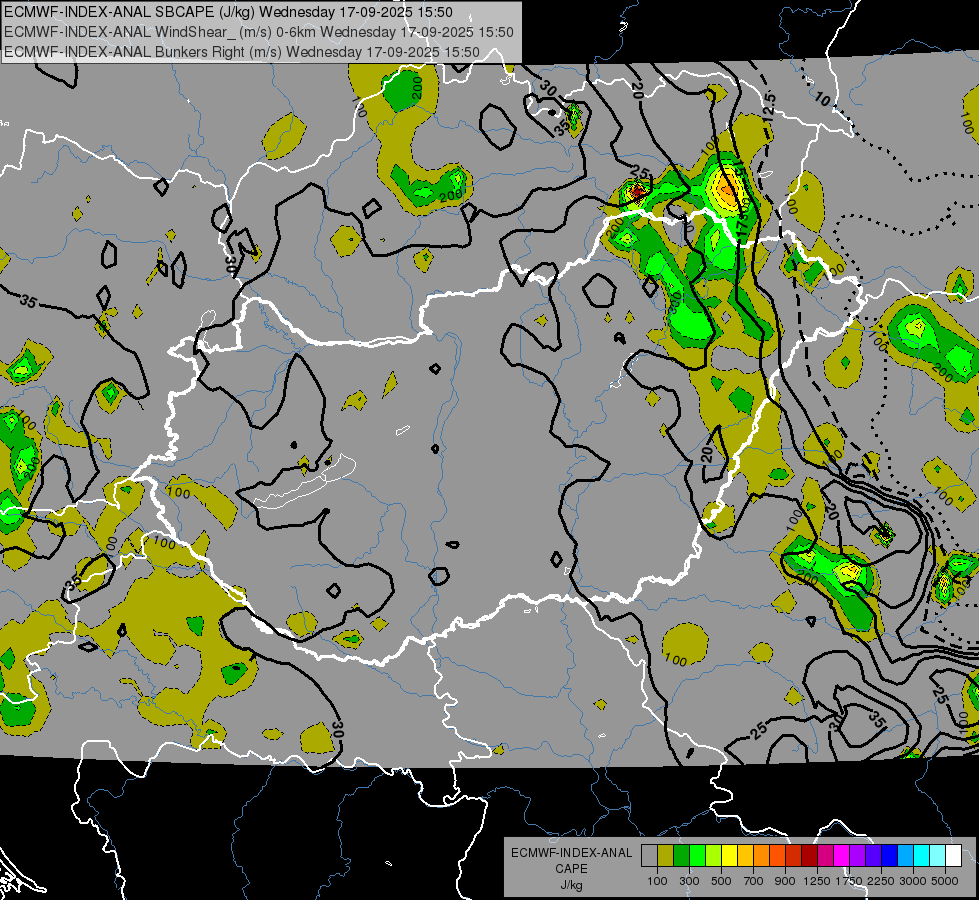Viewport: 979px width, 900px height.
Task: Click the legend value 1750
Action: pos(849,881)
